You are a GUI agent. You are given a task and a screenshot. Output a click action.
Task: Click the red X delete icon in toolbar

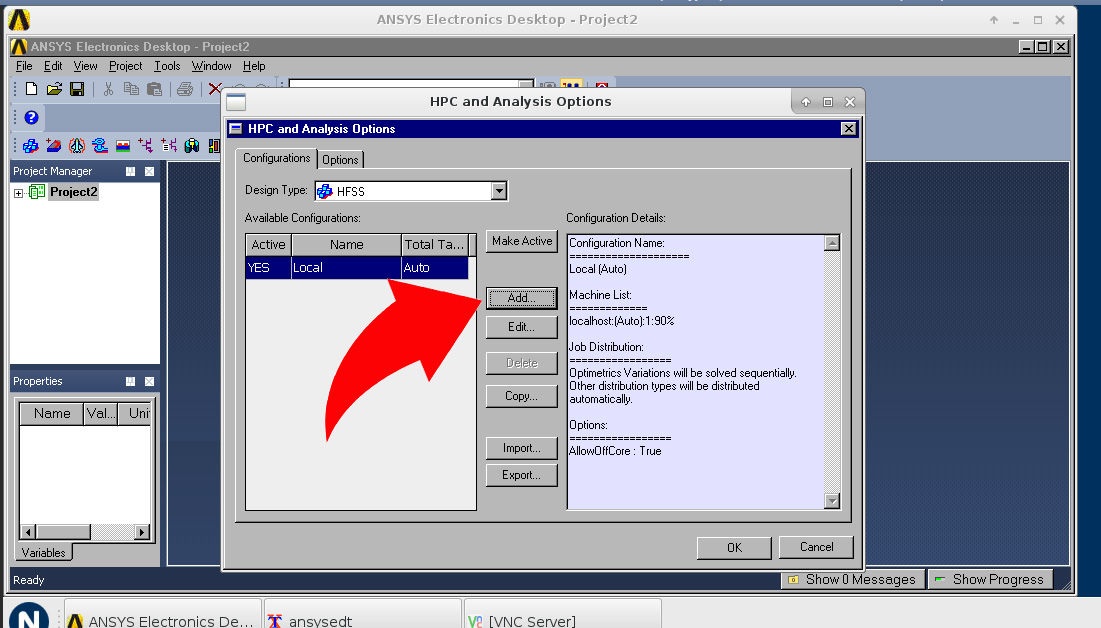point(215,89)
